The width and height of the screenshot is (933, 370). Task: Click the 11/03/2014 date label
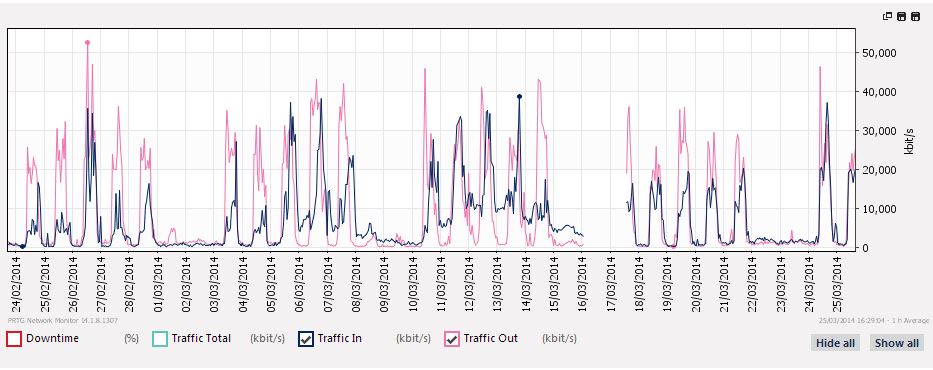click(x=441, y=283)
